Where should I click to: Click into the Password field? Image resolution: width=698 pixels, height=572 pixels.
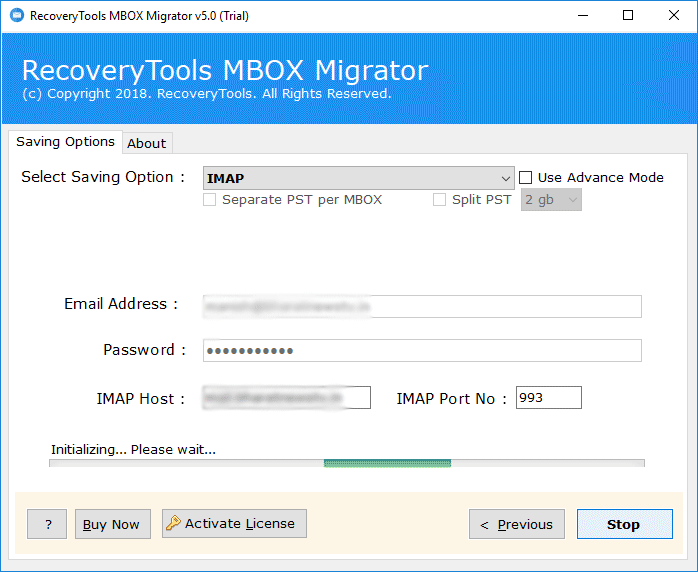(x=422, y=350)
